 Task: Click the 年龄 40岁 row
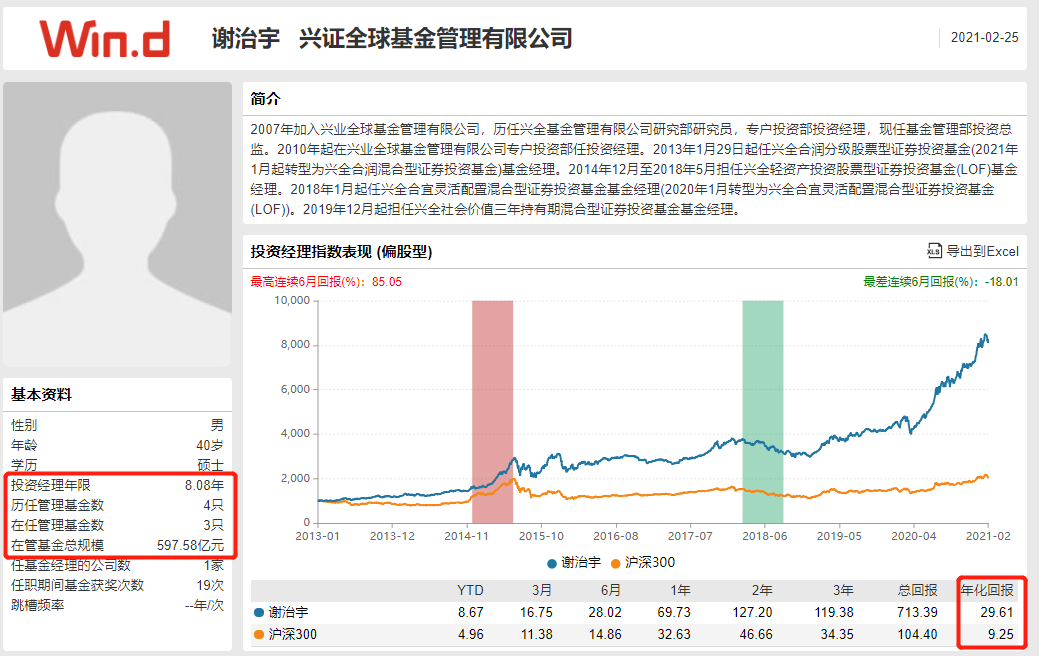tap(117, 445)
